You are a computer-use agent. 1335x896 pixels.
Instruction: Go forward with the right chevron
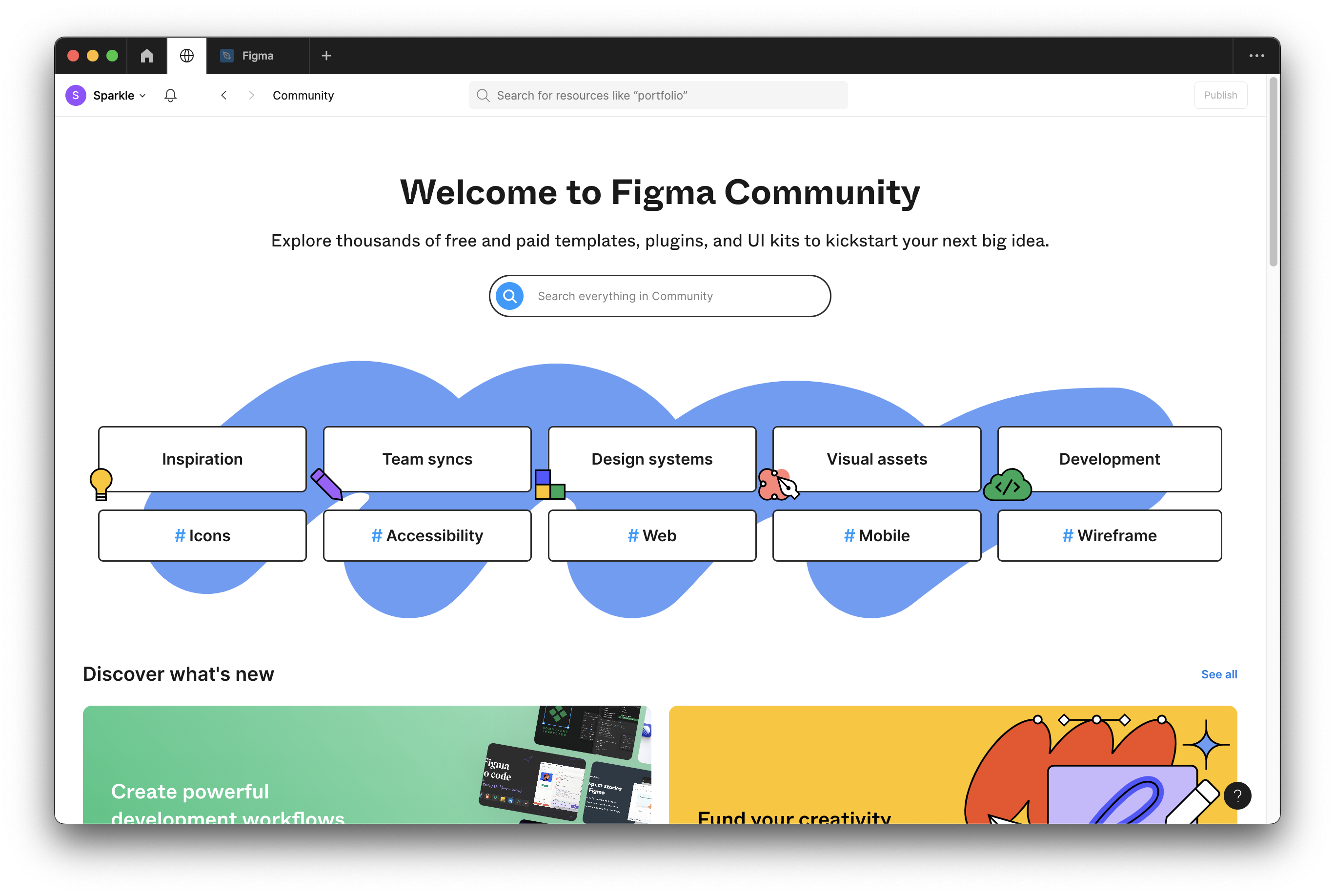[x=251, y=96]
